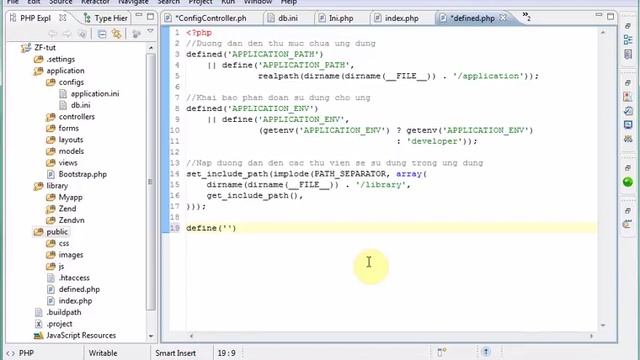Open the index.php editor tab
This screenshot has width=640, height=360.
(402, 18)
